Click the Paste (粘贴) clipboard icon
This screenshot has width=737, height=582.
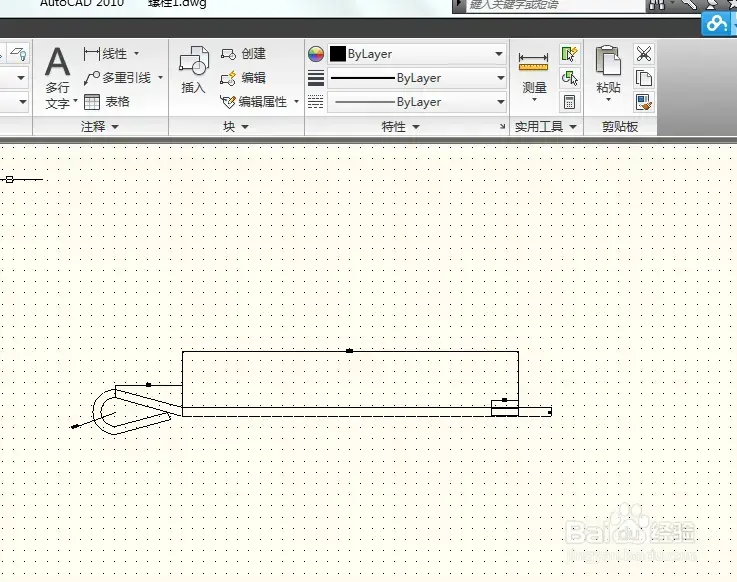tap(608, 61)
